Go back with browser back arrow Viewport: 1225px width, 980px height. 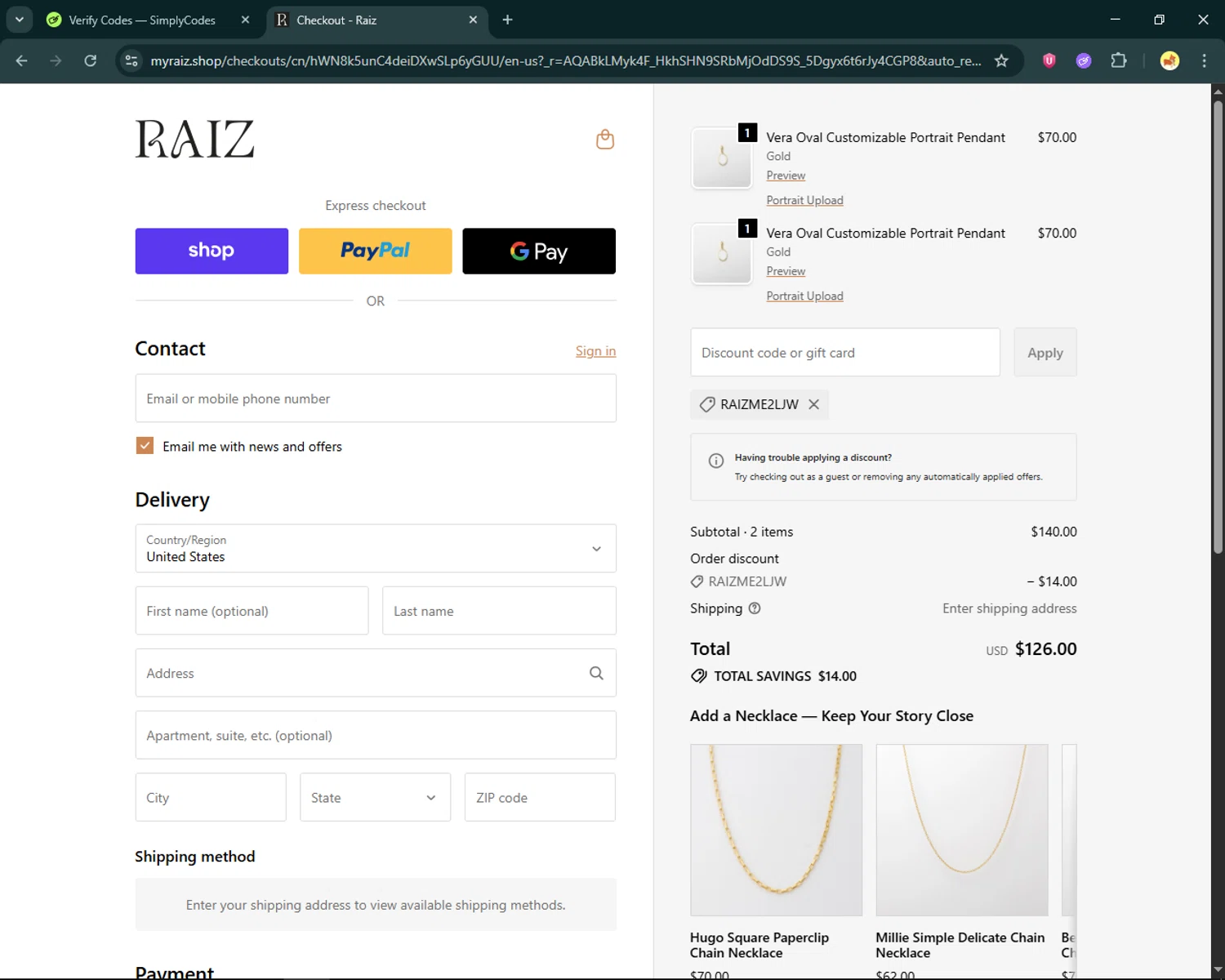tap(22, 60)
